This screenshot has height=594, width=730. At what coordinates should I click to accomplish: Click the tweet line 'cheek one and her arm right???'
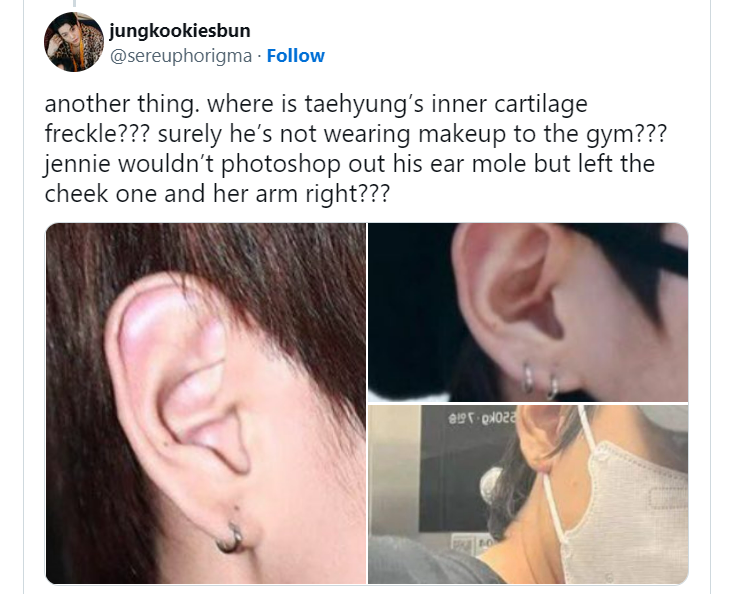(x=217, y=194)
